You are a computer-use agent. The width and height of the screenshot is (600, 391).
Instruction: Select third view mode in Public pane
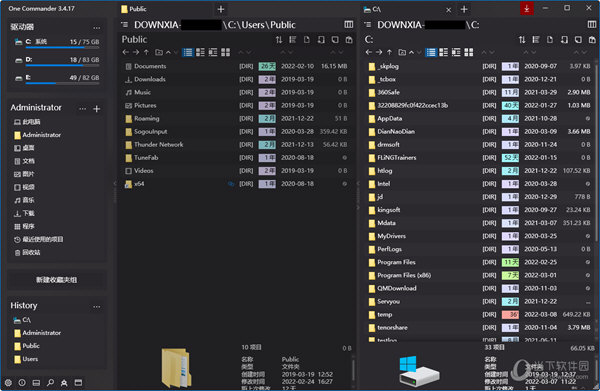[x=213, y=52]
